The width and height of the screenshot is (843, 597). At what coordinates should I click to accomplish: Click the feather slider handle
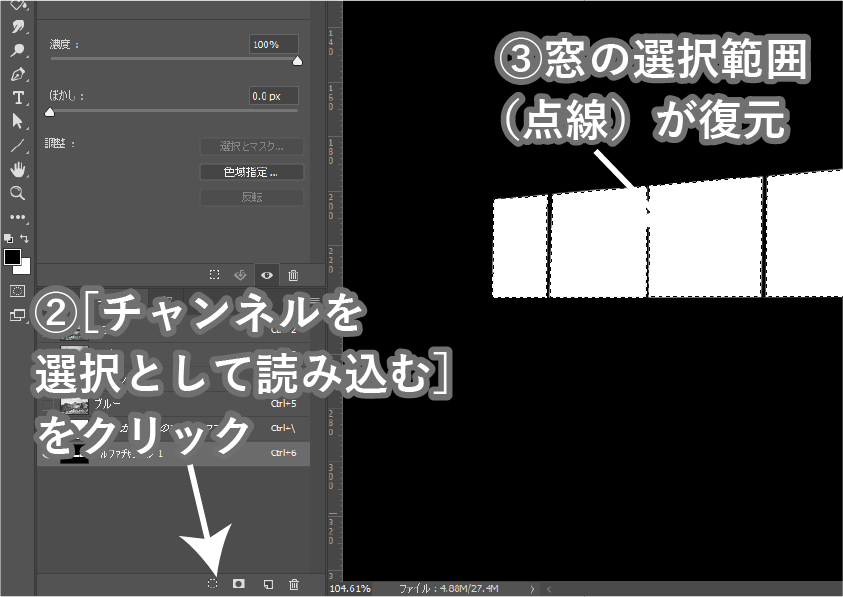(49, 112)
